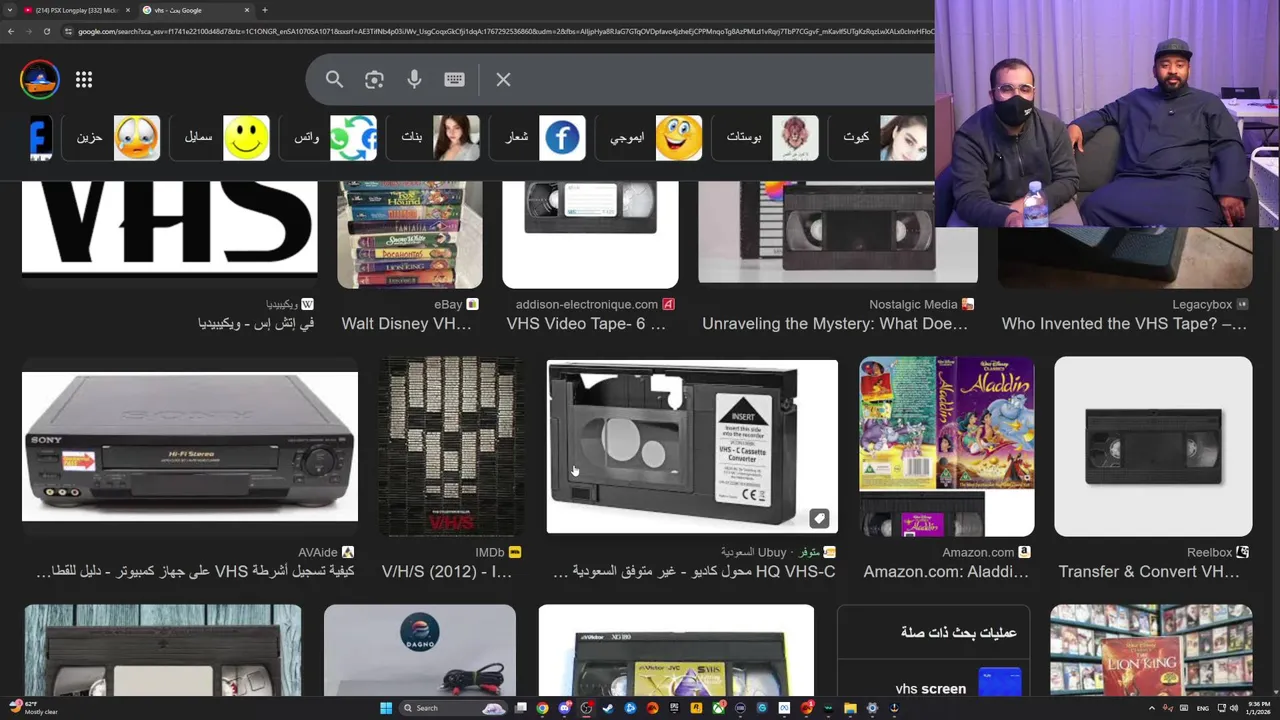
Task: Open the VHS-C cassette converter image
Action: point(692,447)
